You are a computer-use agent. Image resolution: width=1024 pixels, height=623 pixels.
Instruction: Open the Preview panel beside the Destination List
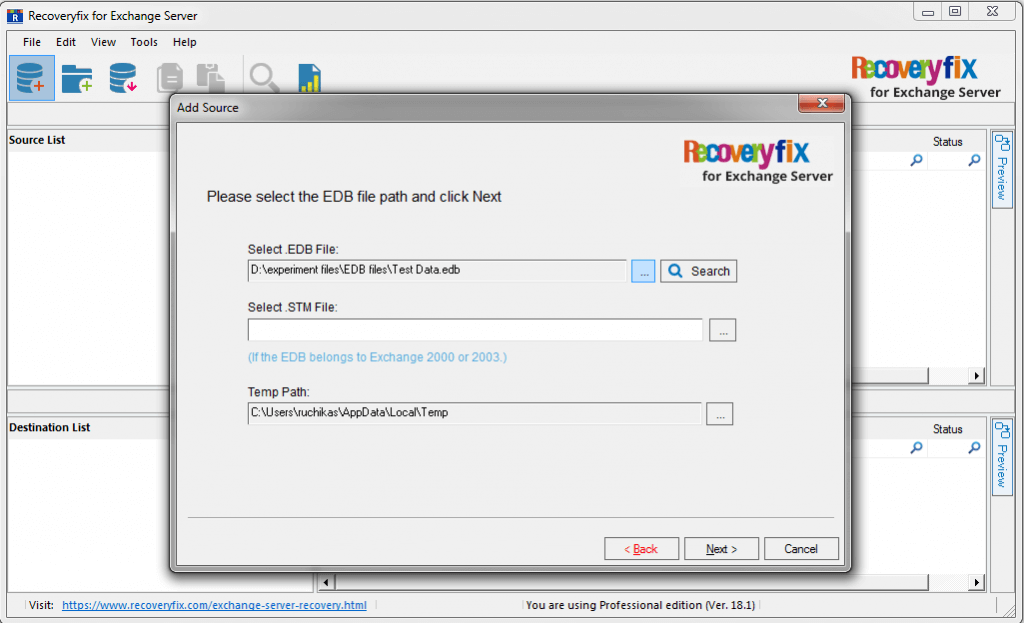click(1002, 458)
